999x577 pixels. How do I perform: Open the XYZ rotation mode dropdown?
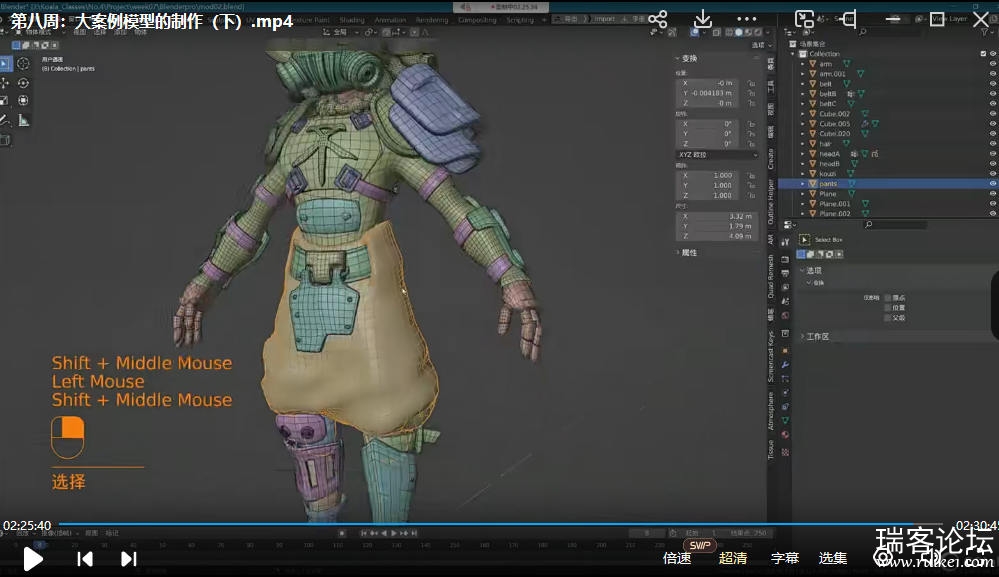(x=717, y=155)
